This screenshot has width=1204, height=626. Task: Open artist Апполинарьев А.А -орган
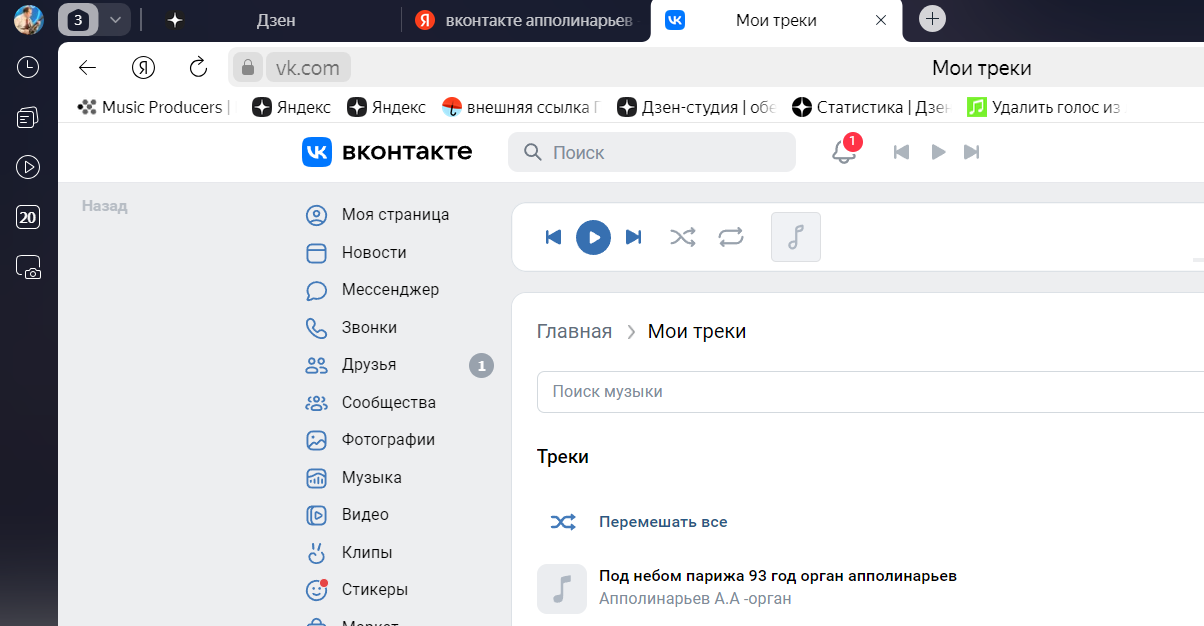(695, 599)
